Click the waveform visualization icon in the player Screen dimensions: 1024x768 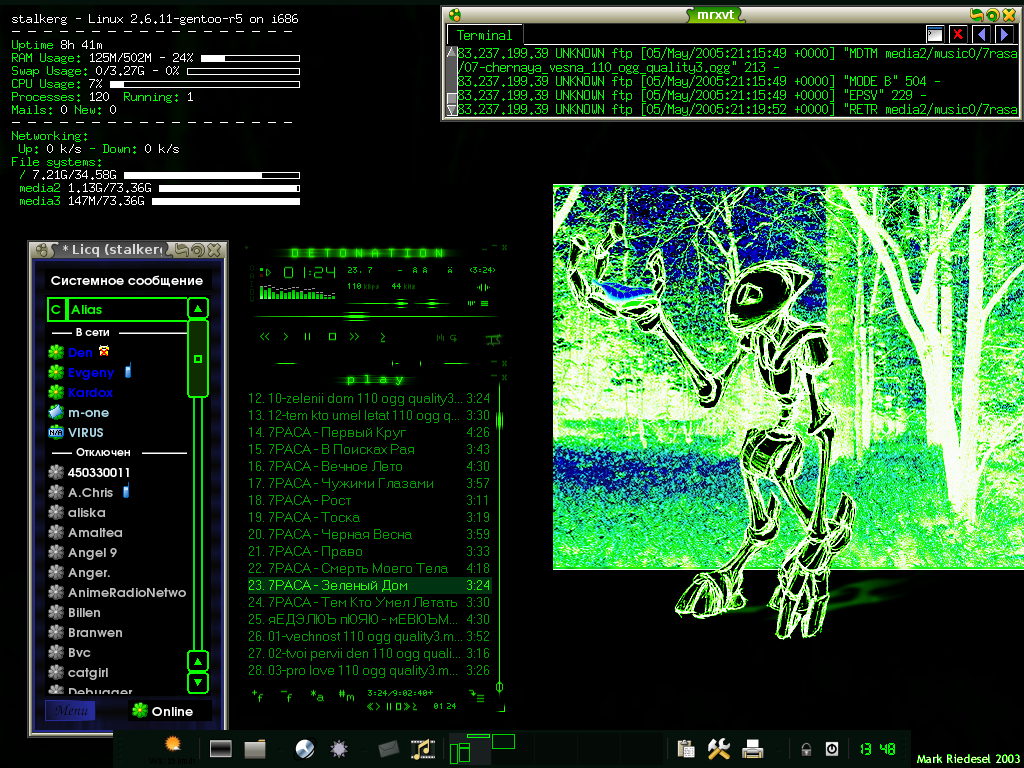coord(483,287)
